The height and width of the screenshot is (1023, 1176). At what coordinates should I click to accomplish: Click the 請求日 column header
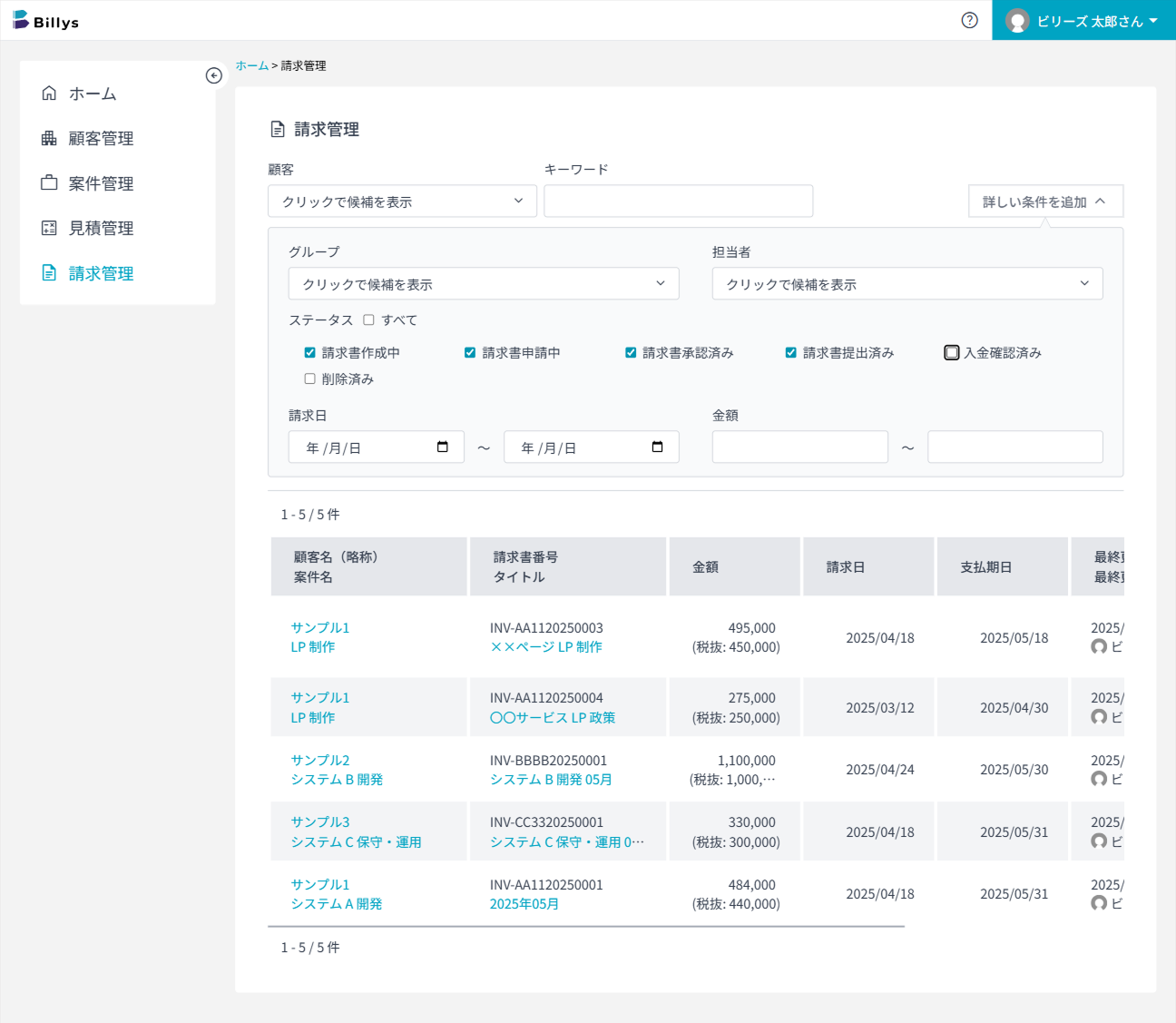coord(868,566)
